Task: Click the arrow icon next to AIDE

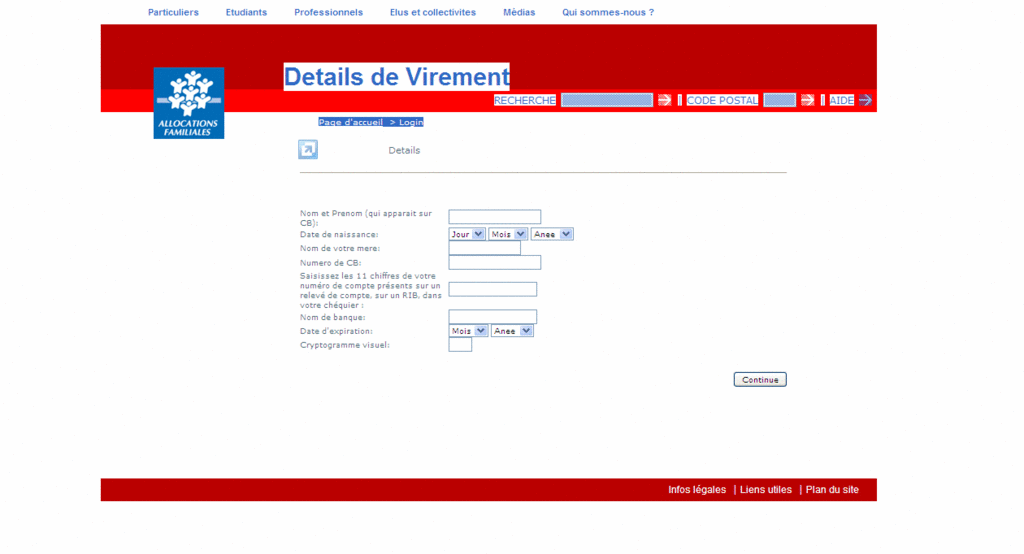Action: [x=865, y=100]
